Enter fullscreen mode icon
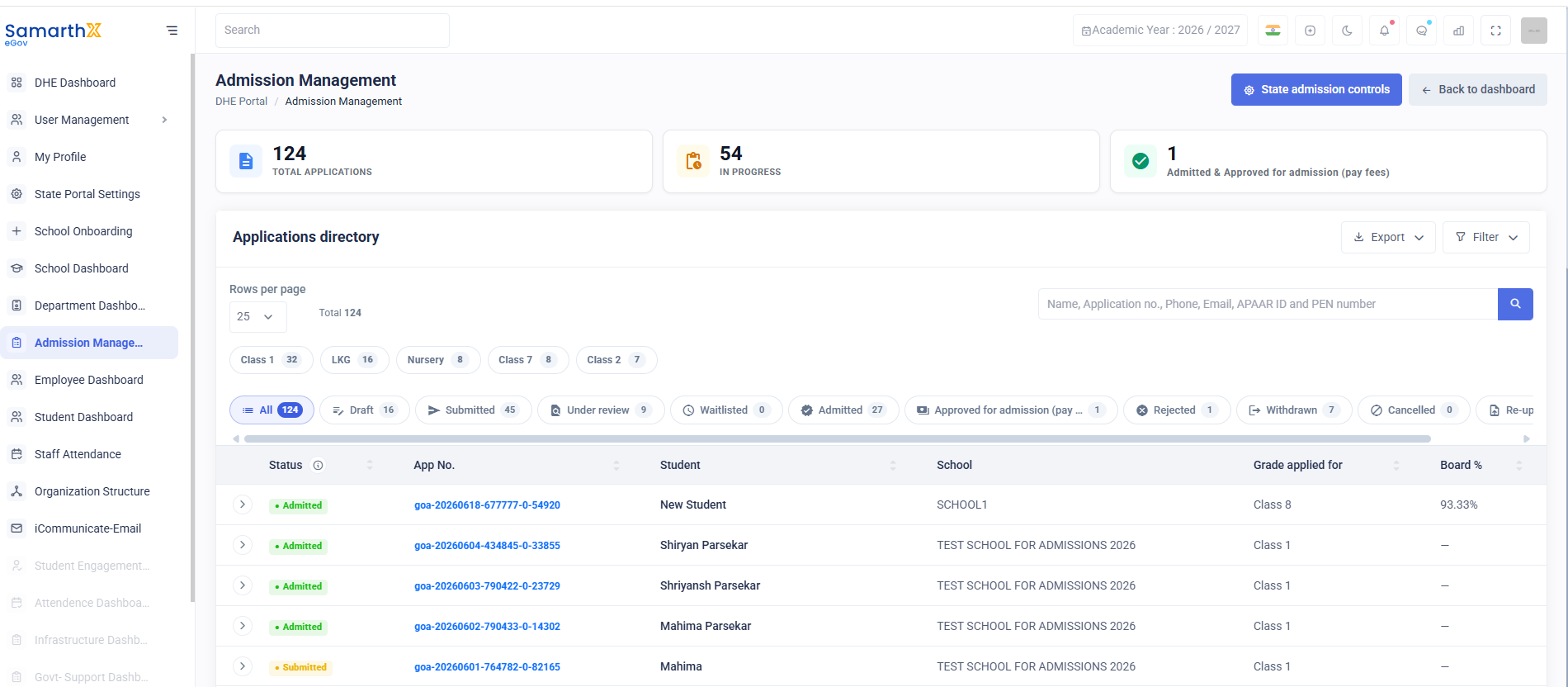Viewport: 1568px width, 687px height. tap(1495, 31)
